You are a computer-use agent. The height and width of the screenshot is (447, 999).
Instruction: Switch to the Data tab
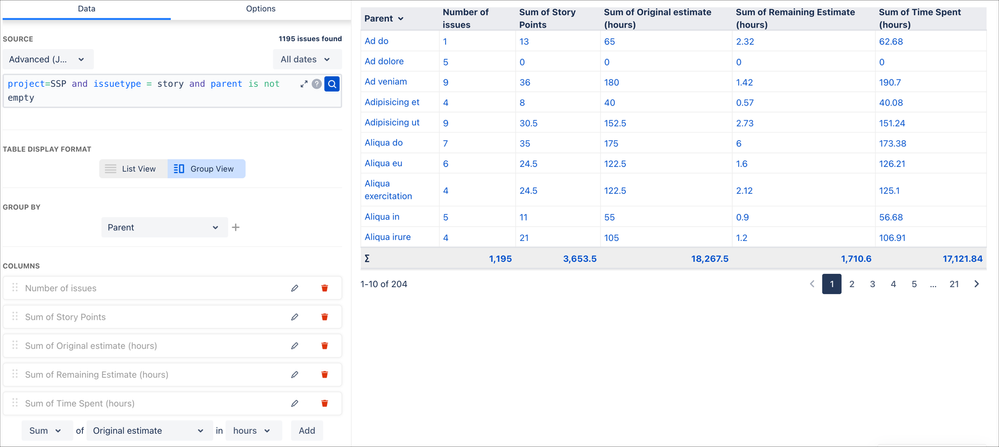pos(87,9)
